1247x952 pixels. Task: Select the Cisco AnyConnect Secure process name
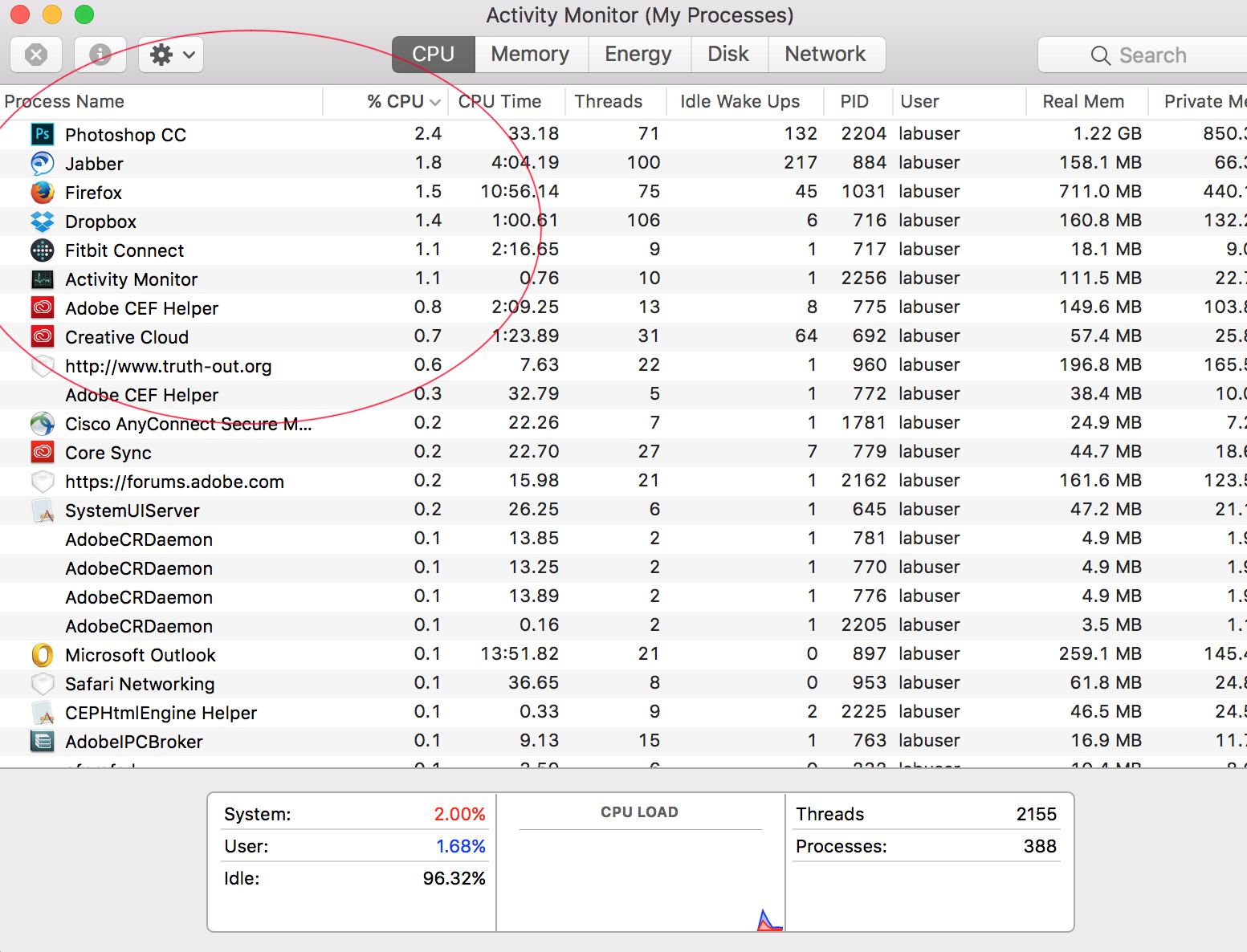(188, 424)
